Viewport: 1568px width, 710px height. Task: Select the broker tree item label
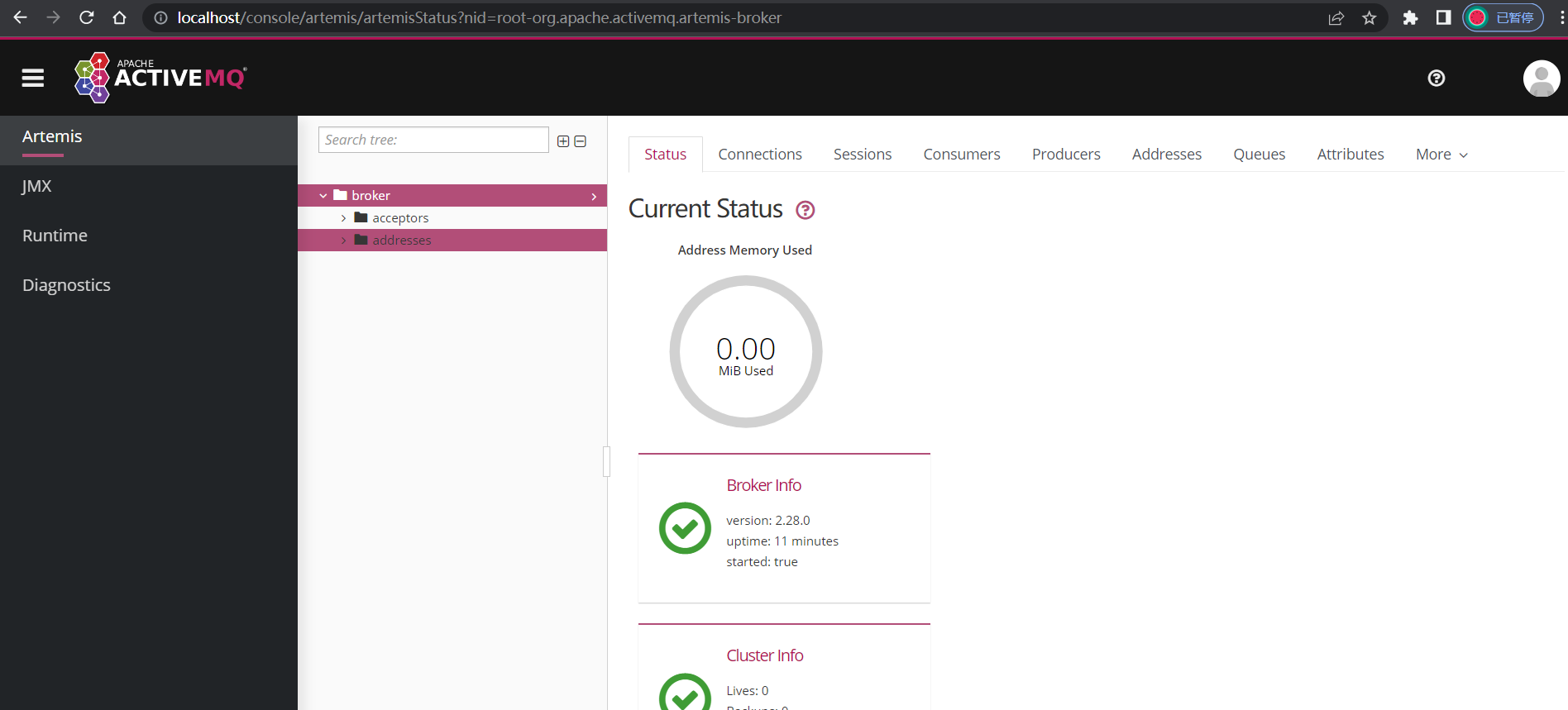pos(370,196)
